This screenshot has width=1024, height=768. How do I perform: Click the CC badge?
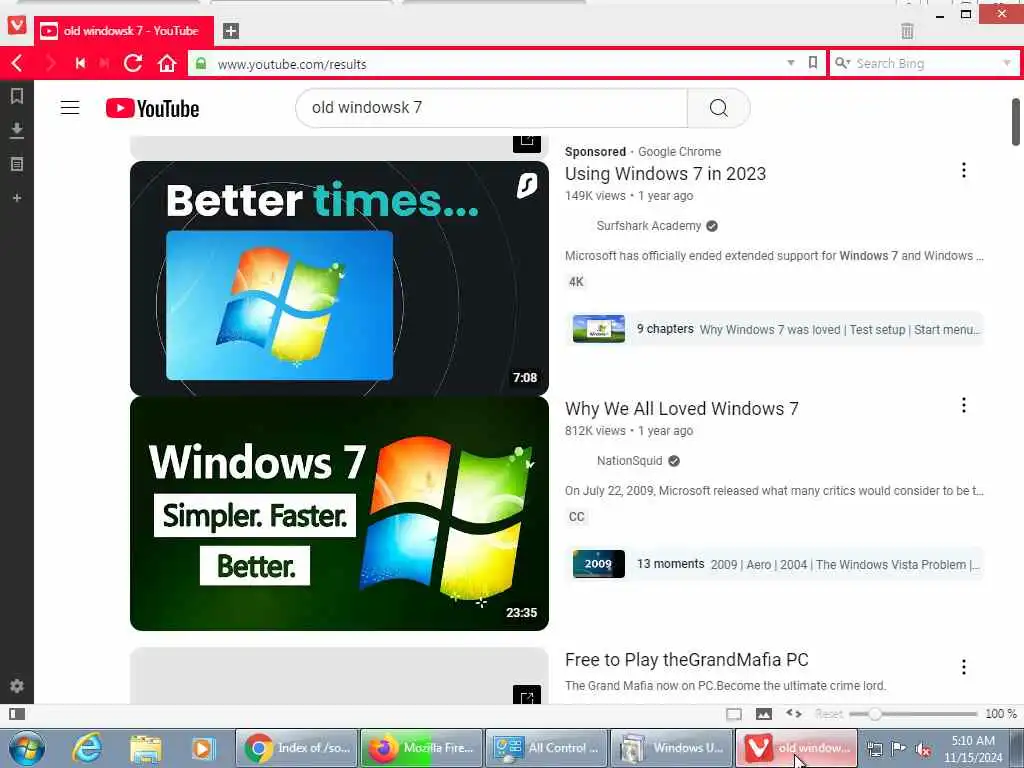[x=576, y=517]
